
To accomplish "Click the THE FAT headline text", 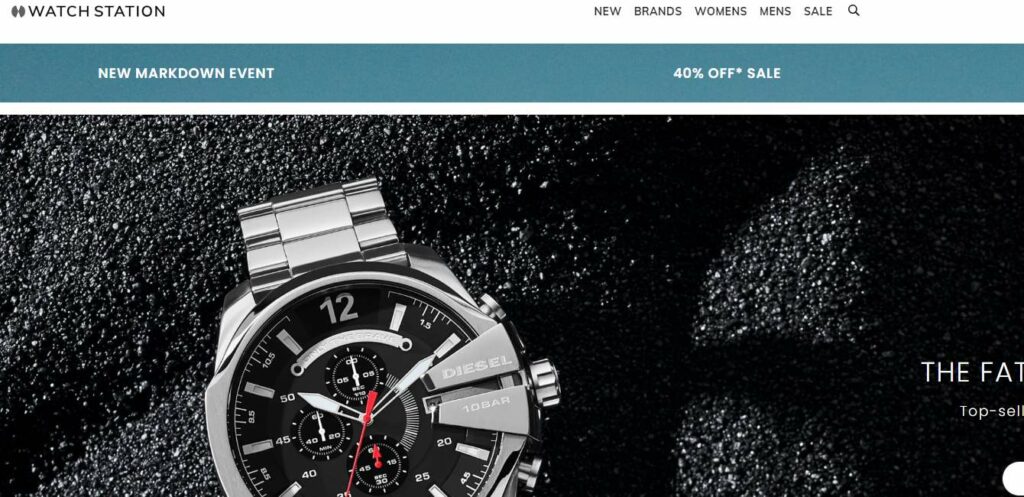I will 972,372.
